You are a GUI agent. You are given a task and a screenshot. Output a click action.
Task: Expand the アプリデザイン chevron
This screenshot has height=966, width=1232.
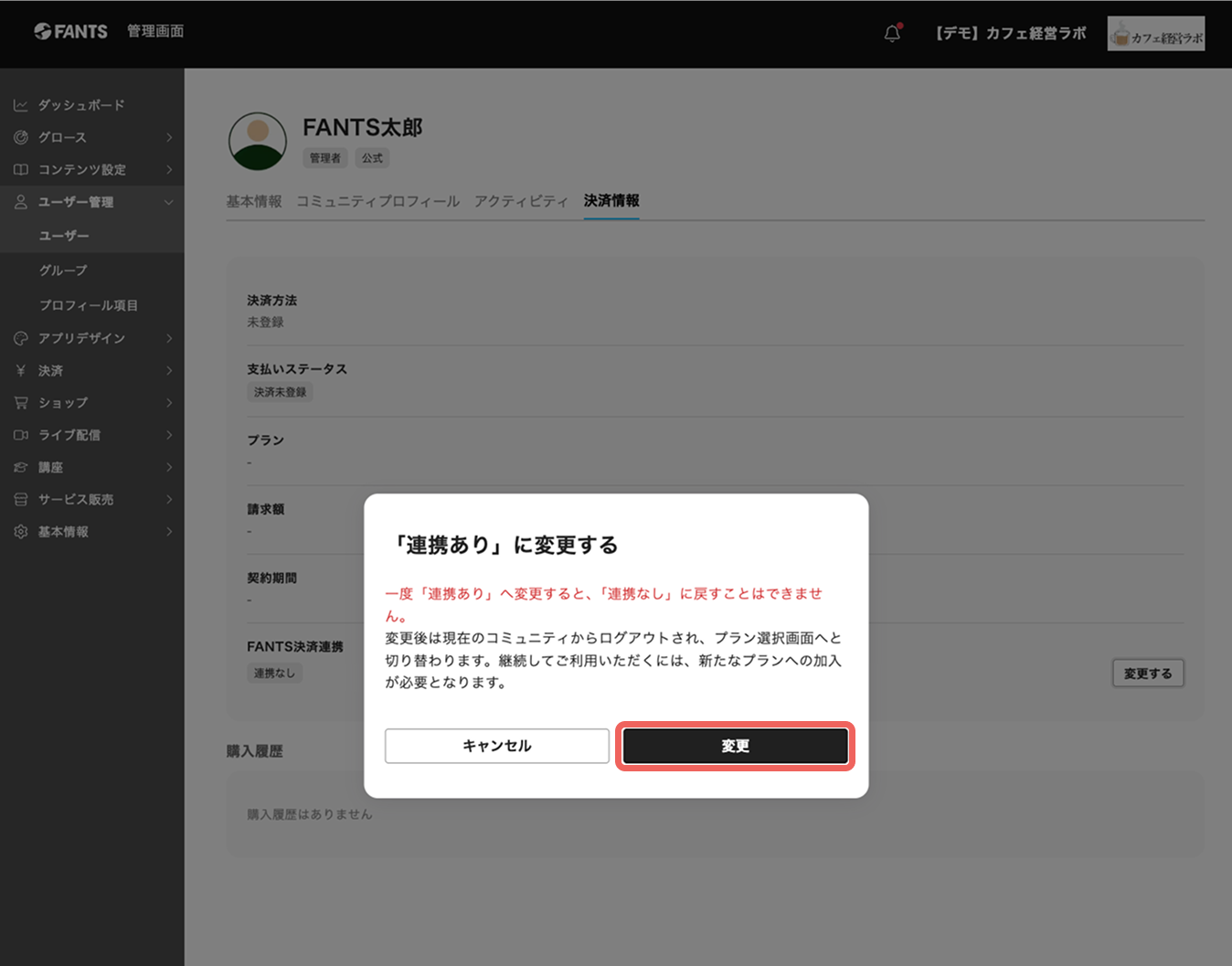(169, 338)
